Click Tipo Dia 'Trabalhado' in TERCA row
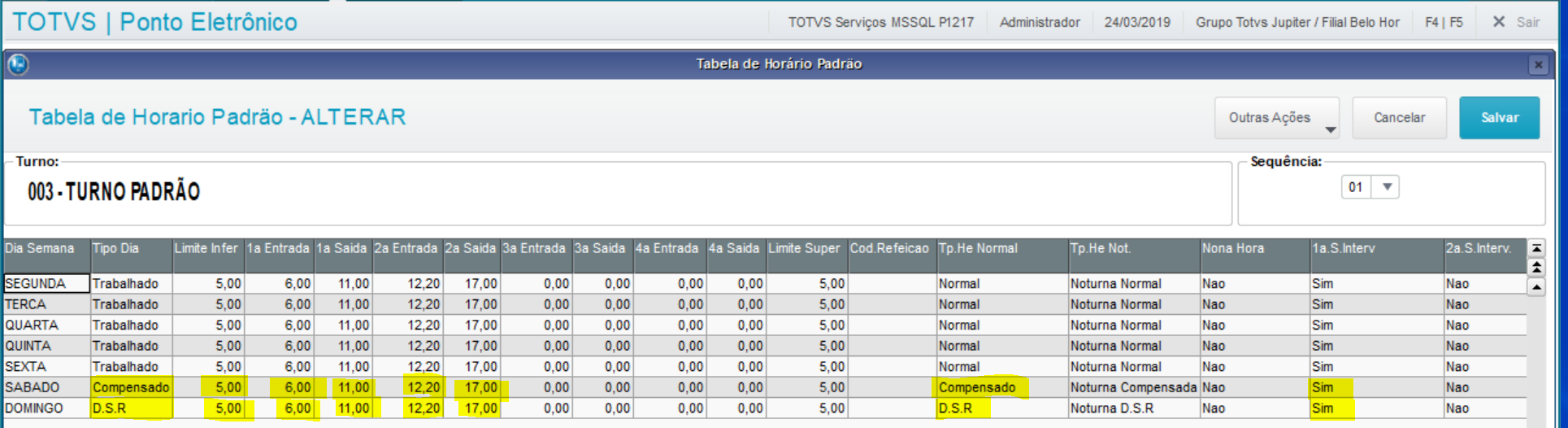 (x=131, y=304)
